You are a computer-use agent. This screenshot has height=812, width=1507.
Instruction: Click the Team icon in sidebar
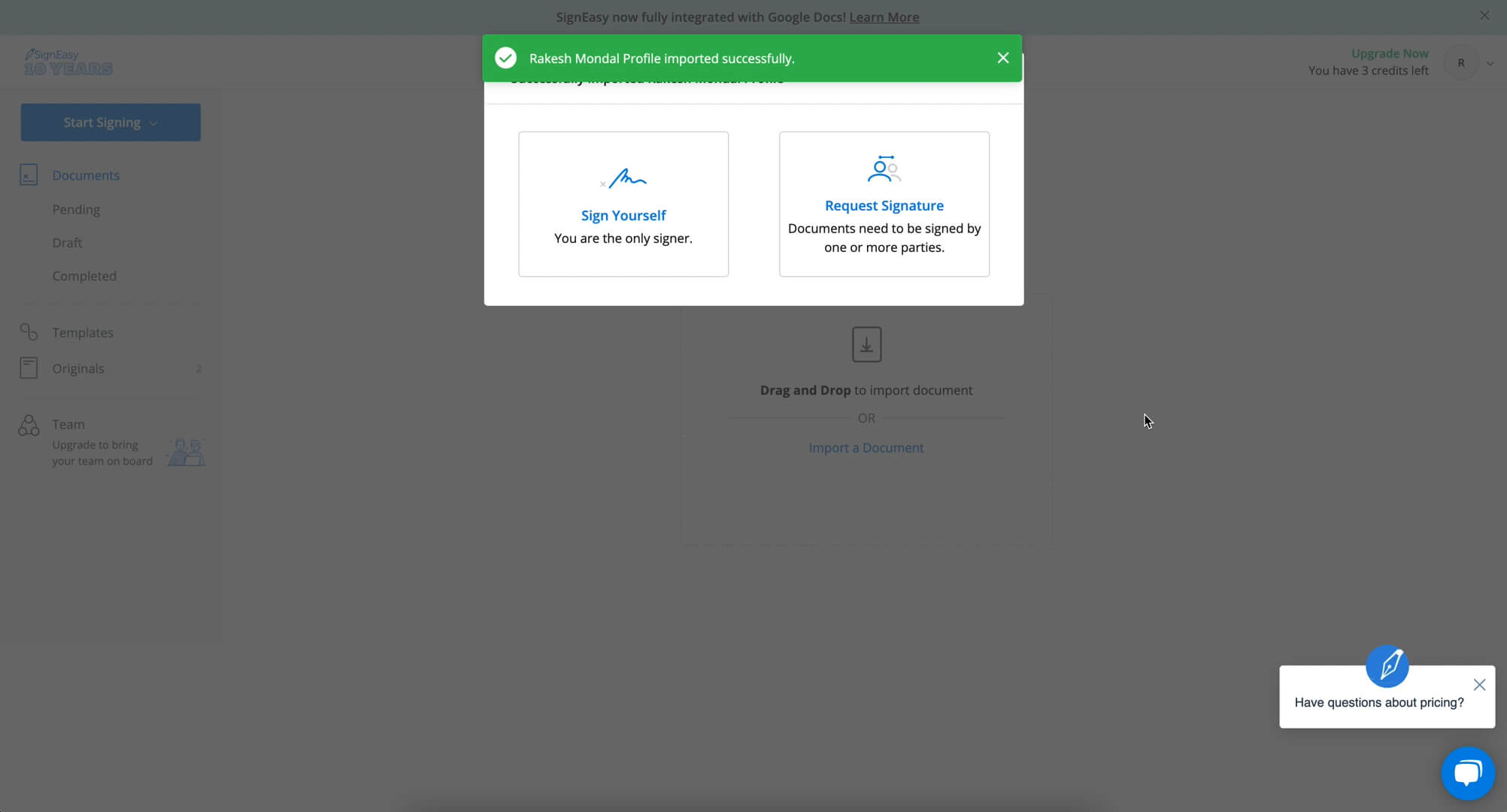[29, 425]
